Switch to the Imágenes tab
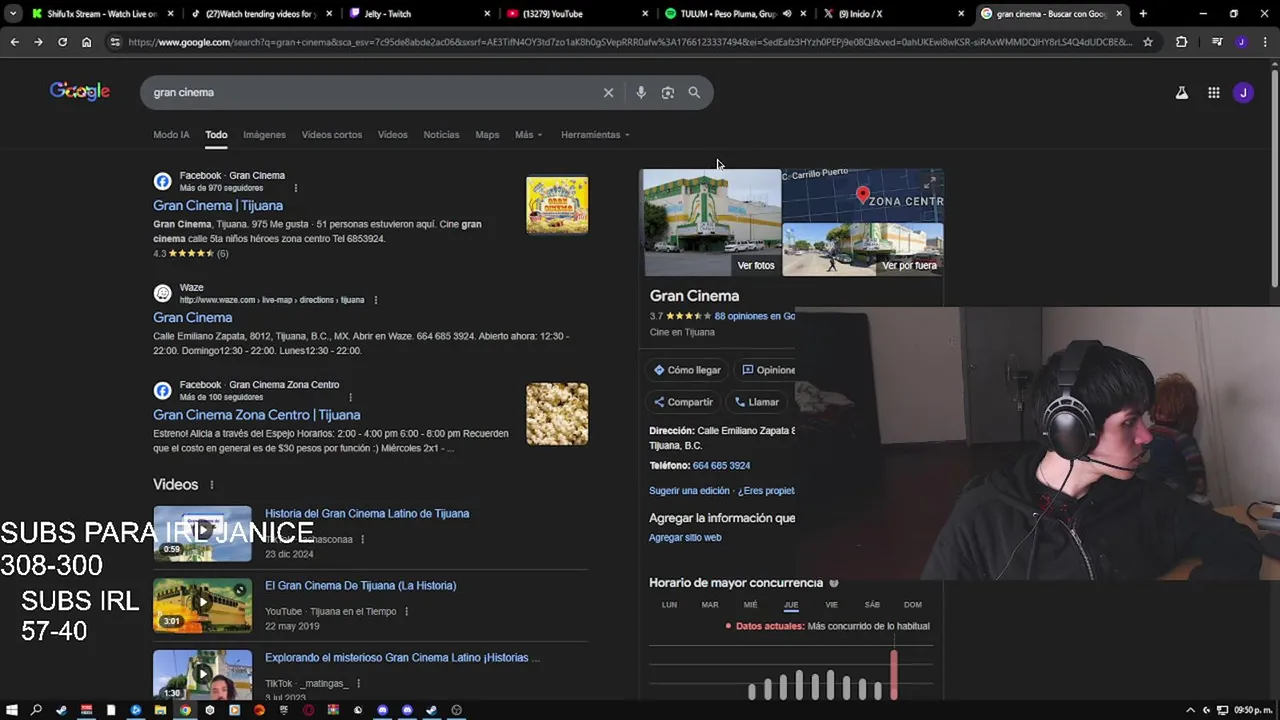1280x720 pixels. click(x=264, y=134)
